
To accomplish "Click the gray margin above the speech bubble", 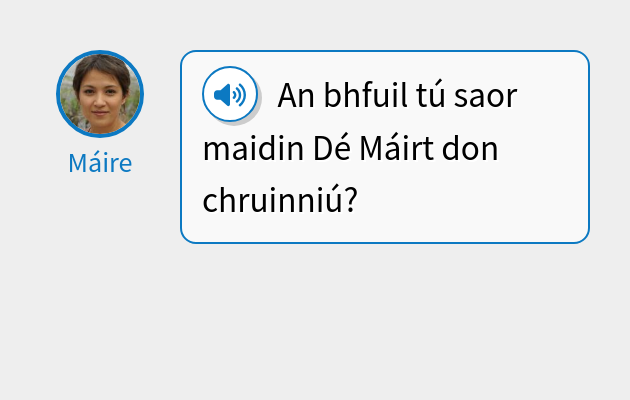I will [x=385, y=25].
